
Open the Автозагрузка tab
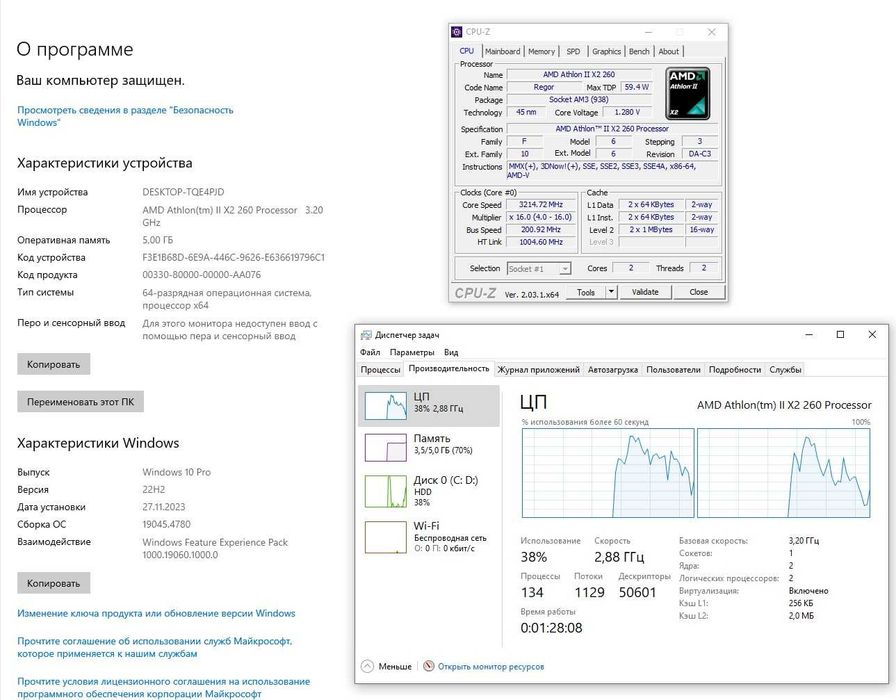[x=613, y=370]
